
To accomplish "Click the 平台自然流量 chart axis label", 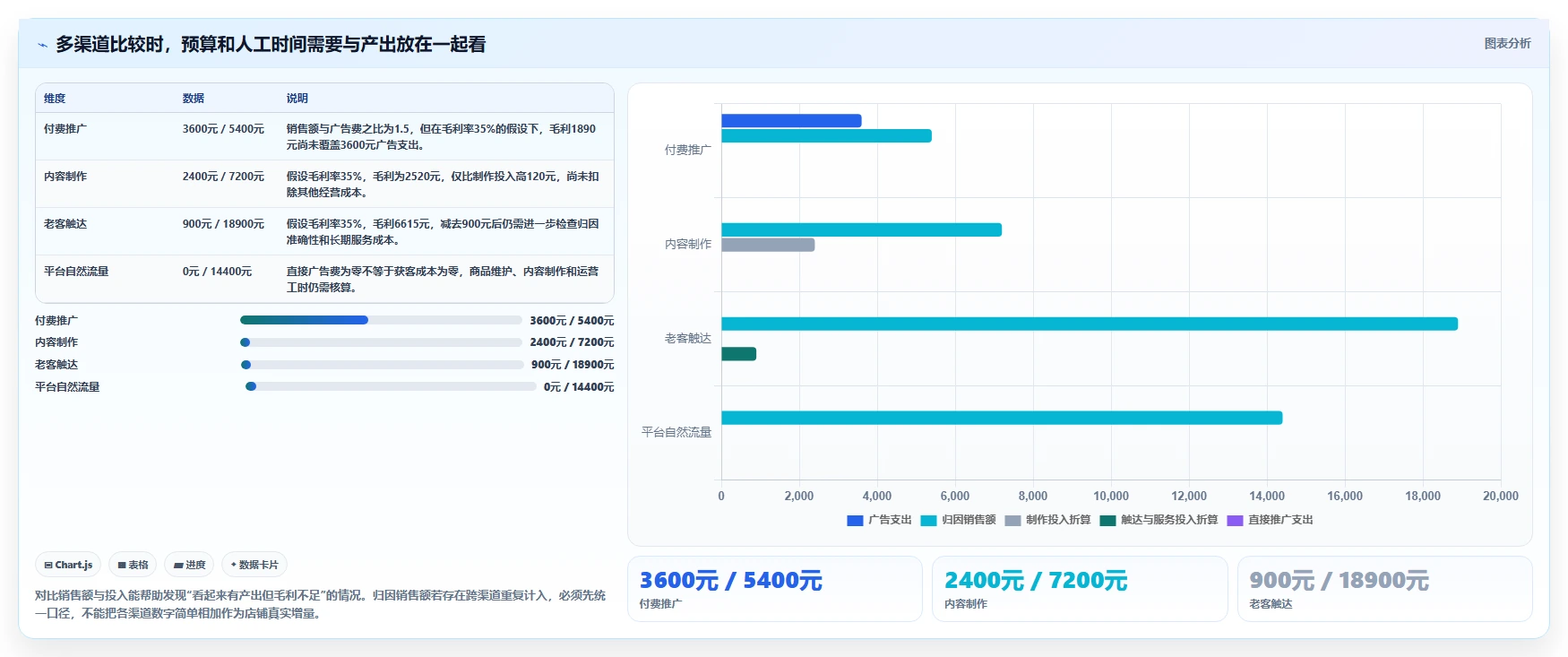I will [676, 433].
